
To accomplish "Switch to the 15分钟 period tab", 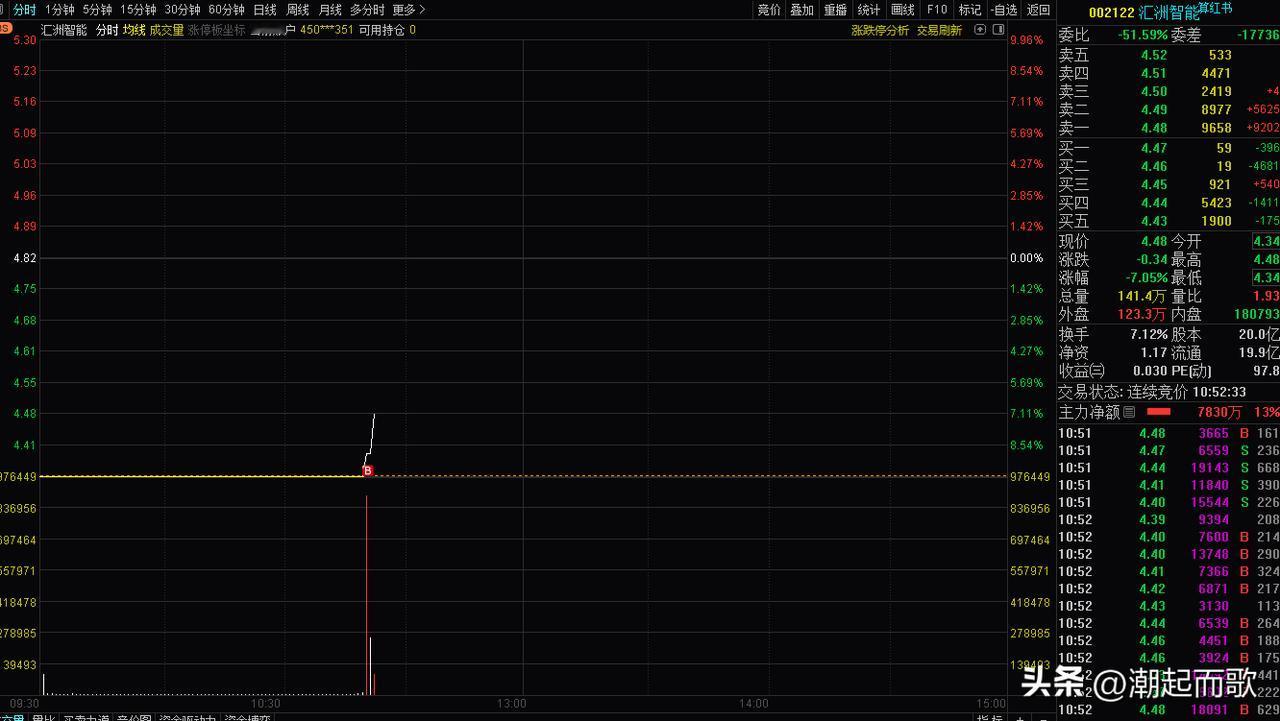I will 138,10.
